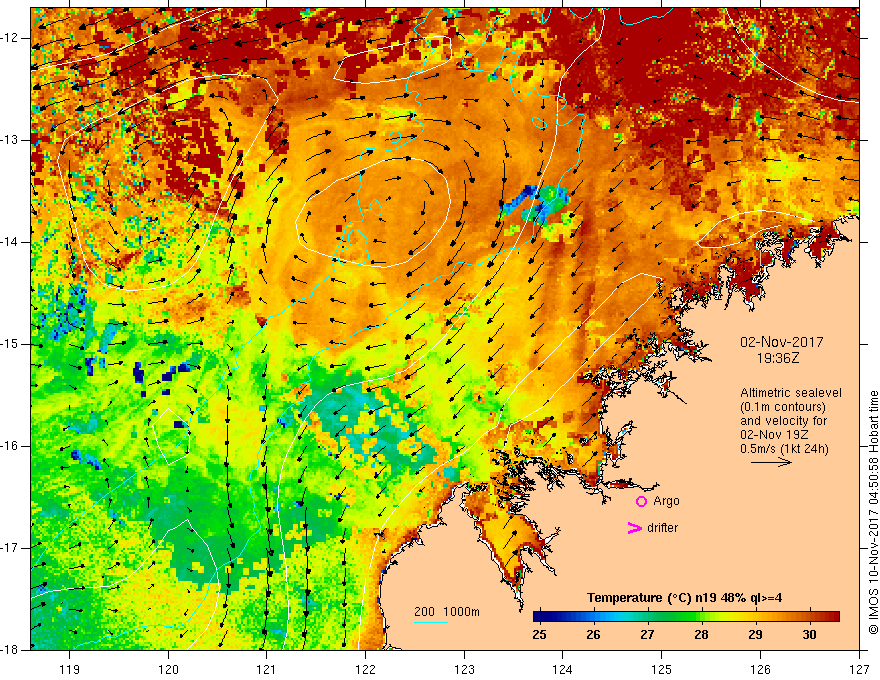Click the IMOS copyright timestamp text
The height and width of the screenshot is (680, 880).
click(x=873, y=512)
